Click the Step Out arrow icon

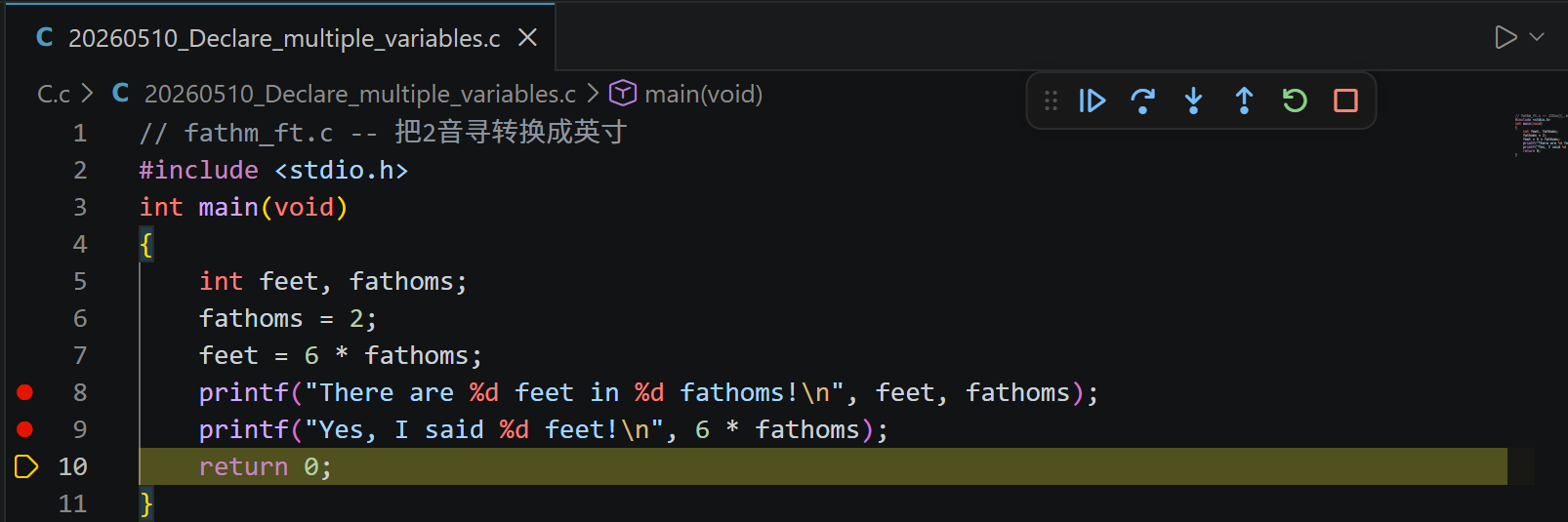(x=1244, y=100)
